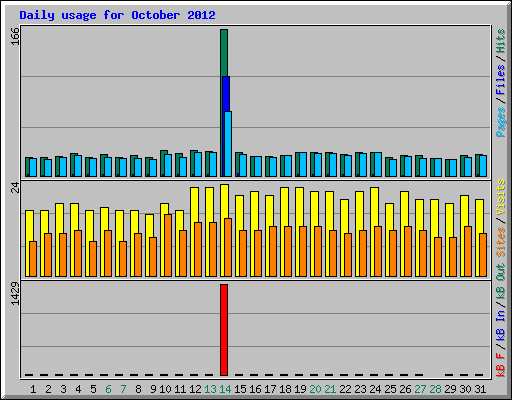The image size is (512, 400).
Task: Click day 14 label on the x-axis
Action: click(x=225, y=389)
